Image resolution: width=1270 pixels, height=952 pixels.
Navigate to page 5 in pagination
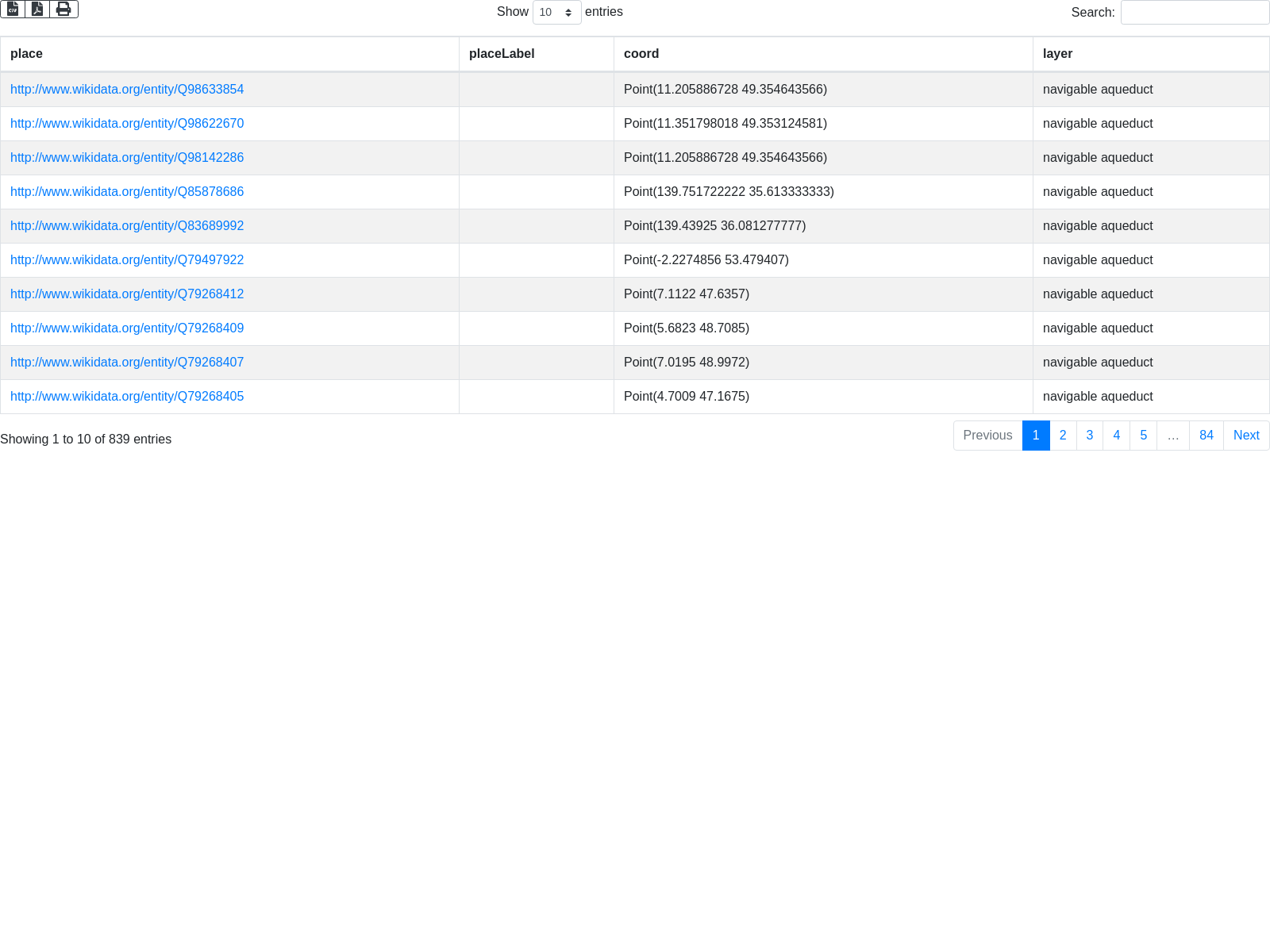pyautogui.click(x=1143, y=436)
